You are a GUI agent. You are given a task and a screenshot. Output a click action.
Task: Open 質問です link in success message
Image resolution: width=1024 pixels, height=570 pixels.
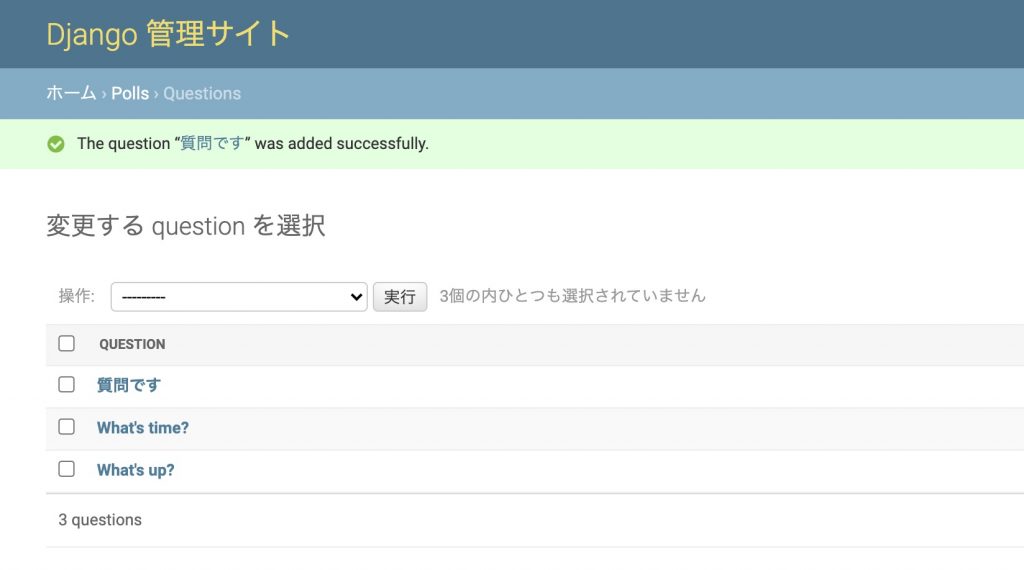coord(212,143)
